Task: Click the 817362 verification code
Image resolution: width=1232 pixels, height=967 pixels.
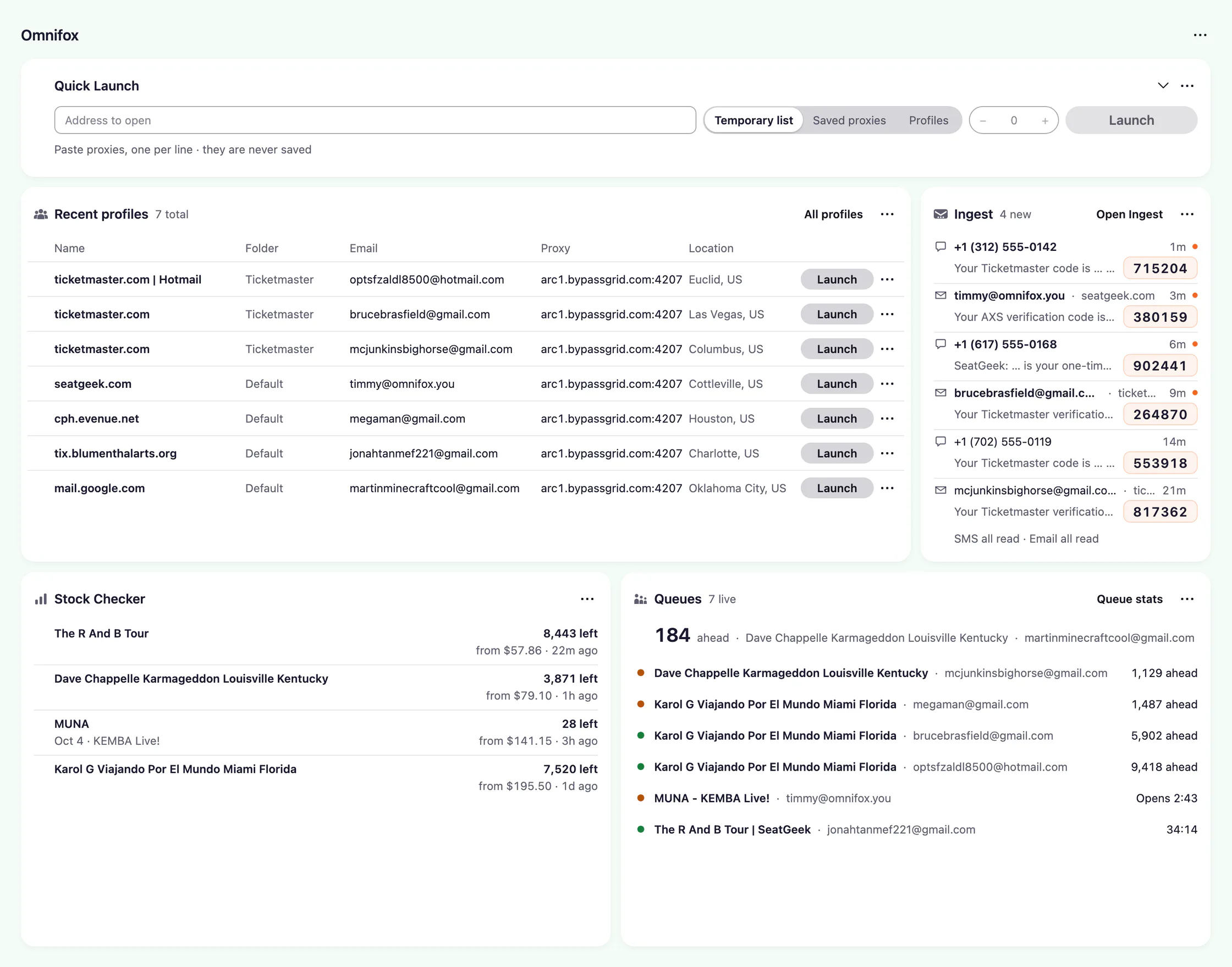Action: pos(1159,512)
